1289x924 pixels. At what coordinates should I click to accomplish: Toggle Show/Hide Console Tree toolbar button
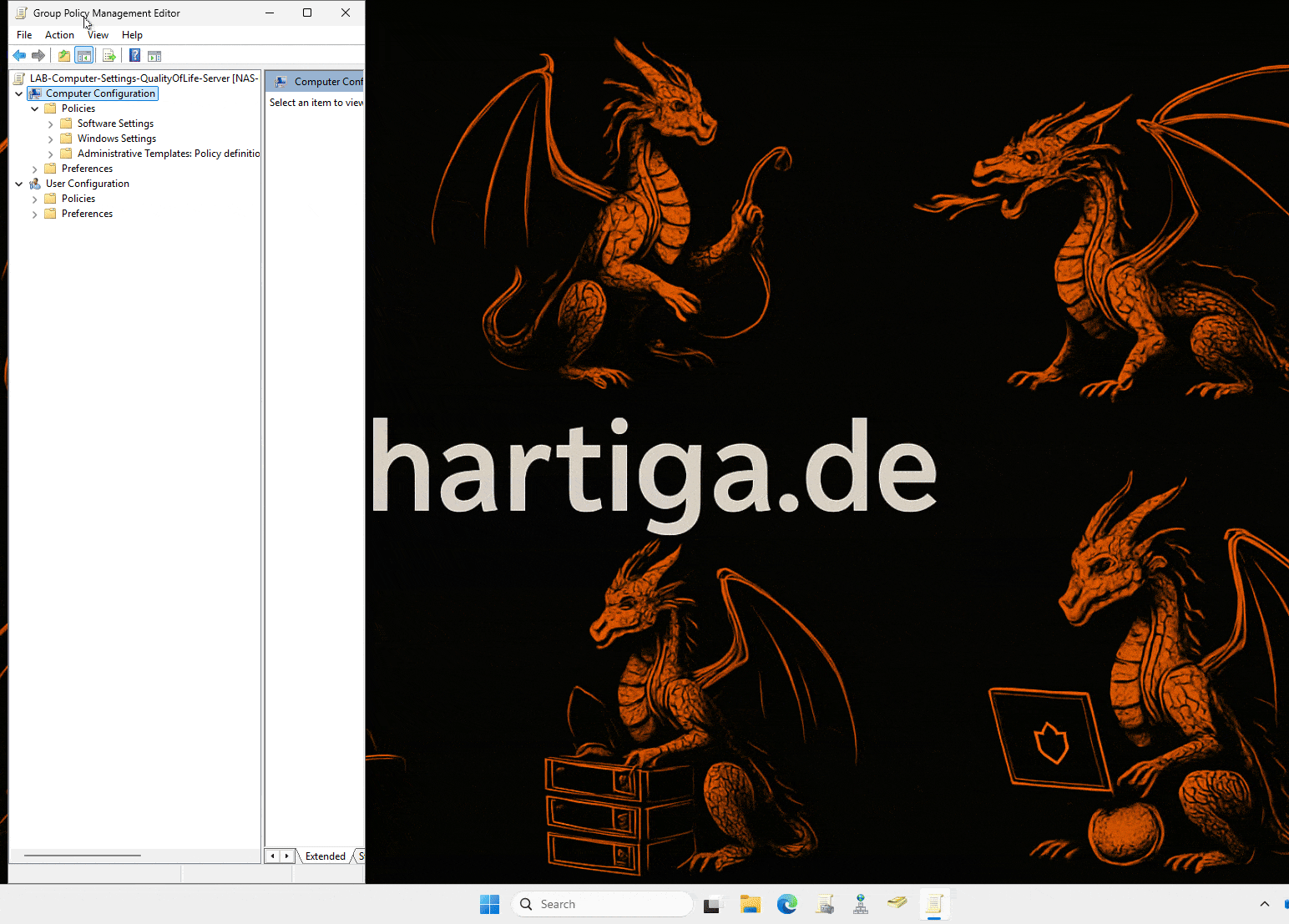click(84, 56)
